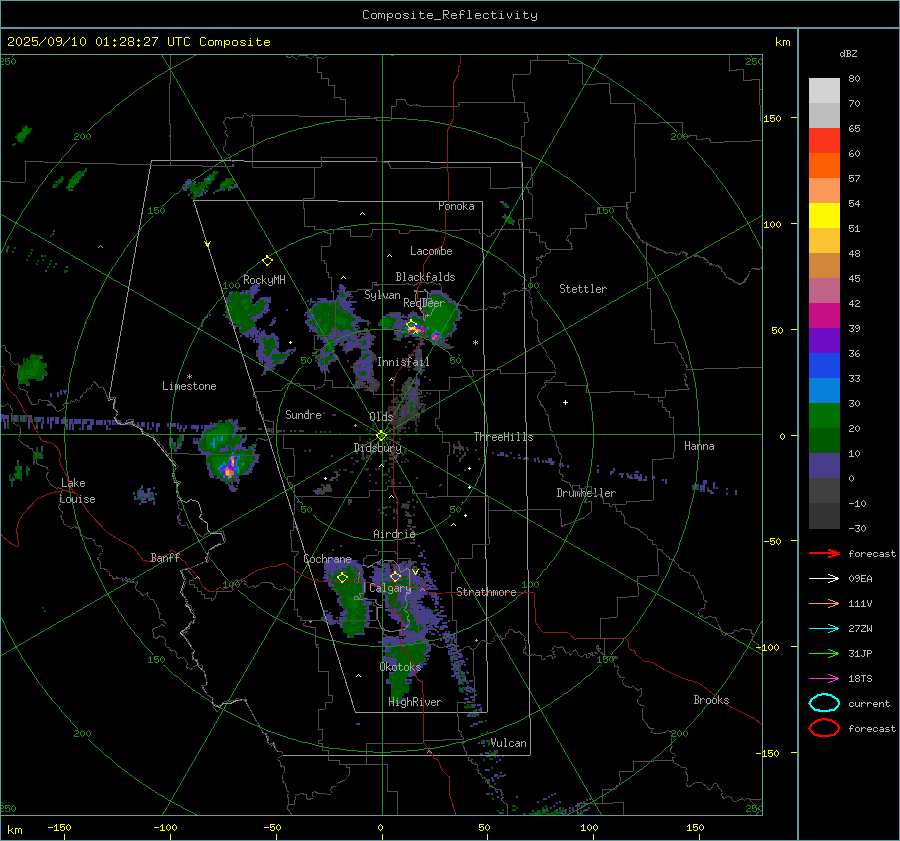
Task: Click the Brooks city label
Action: pyautogui.click(x=711, y=700)
